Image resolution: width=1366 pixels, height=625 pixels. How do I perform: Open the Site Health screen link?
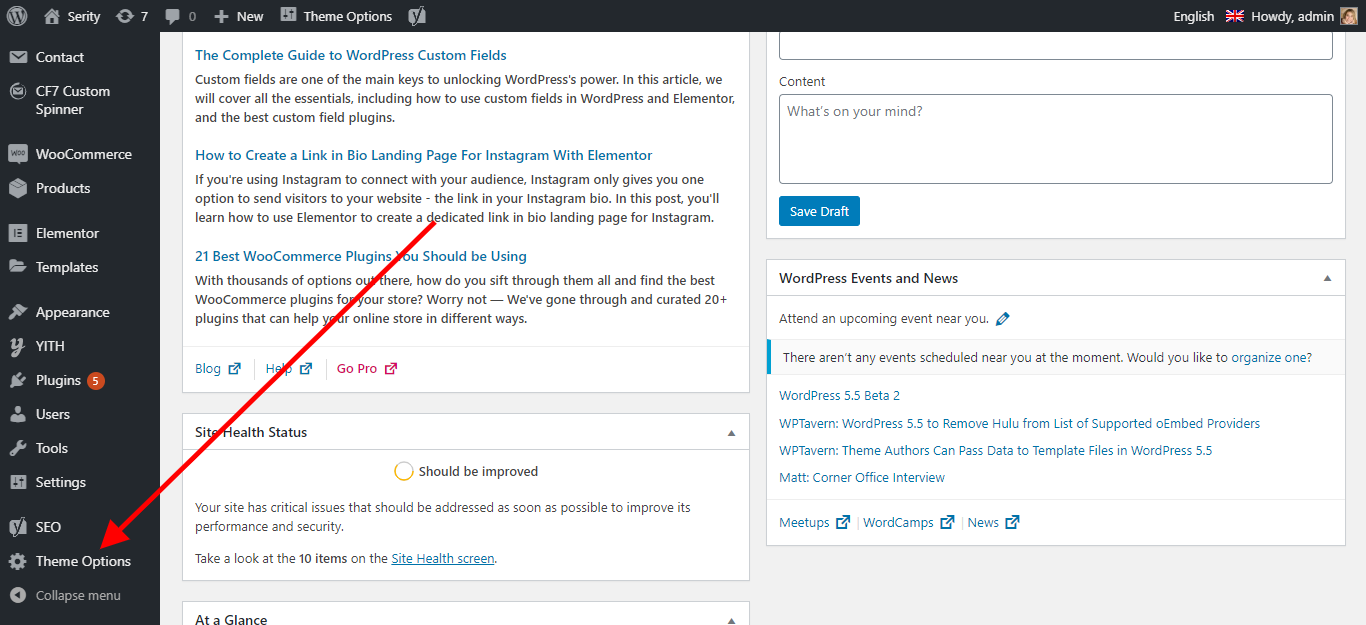pyautogui.click(x=442, y=559)
